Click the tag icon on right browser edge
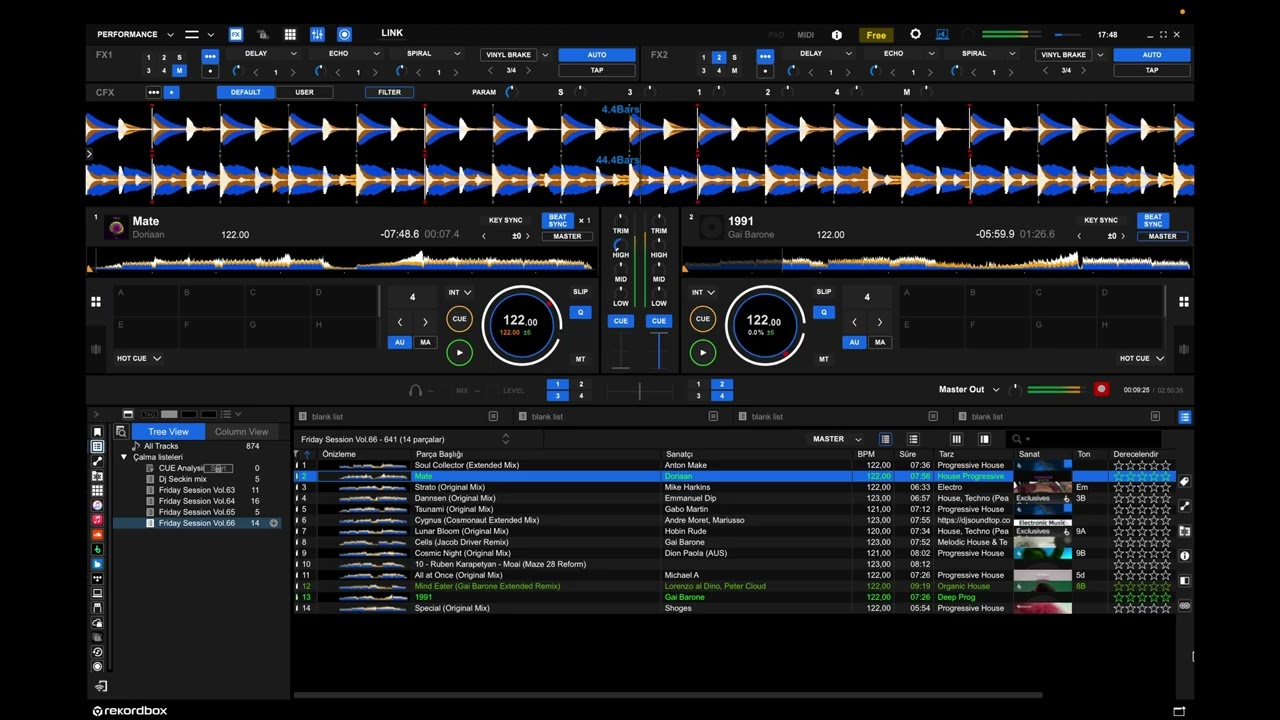Image resolution: width=1280 pixels, height=720 pixels. pyautogui.click(x=1185, y=482)
